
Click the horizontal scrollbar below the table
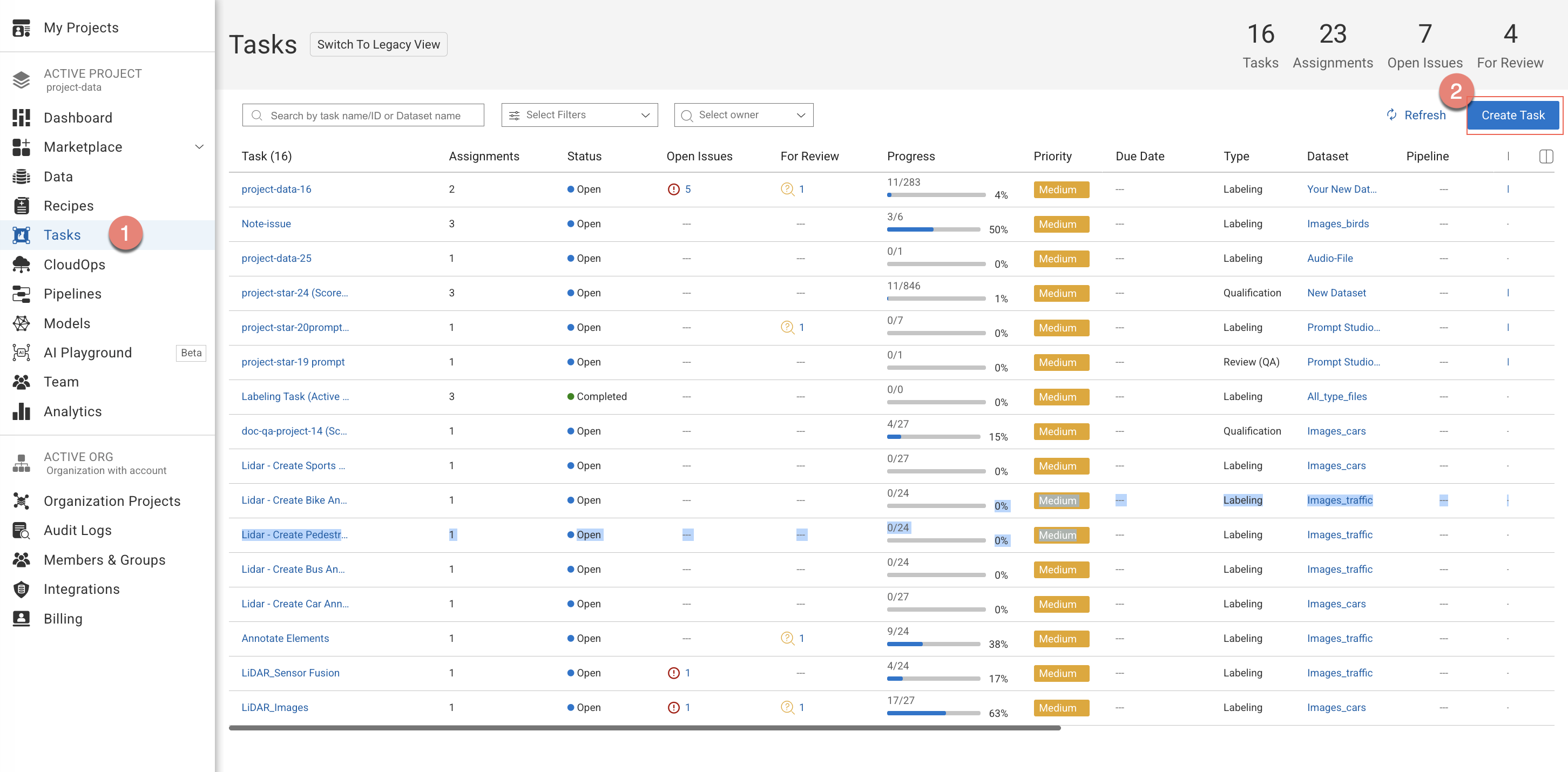coord(644,728)
